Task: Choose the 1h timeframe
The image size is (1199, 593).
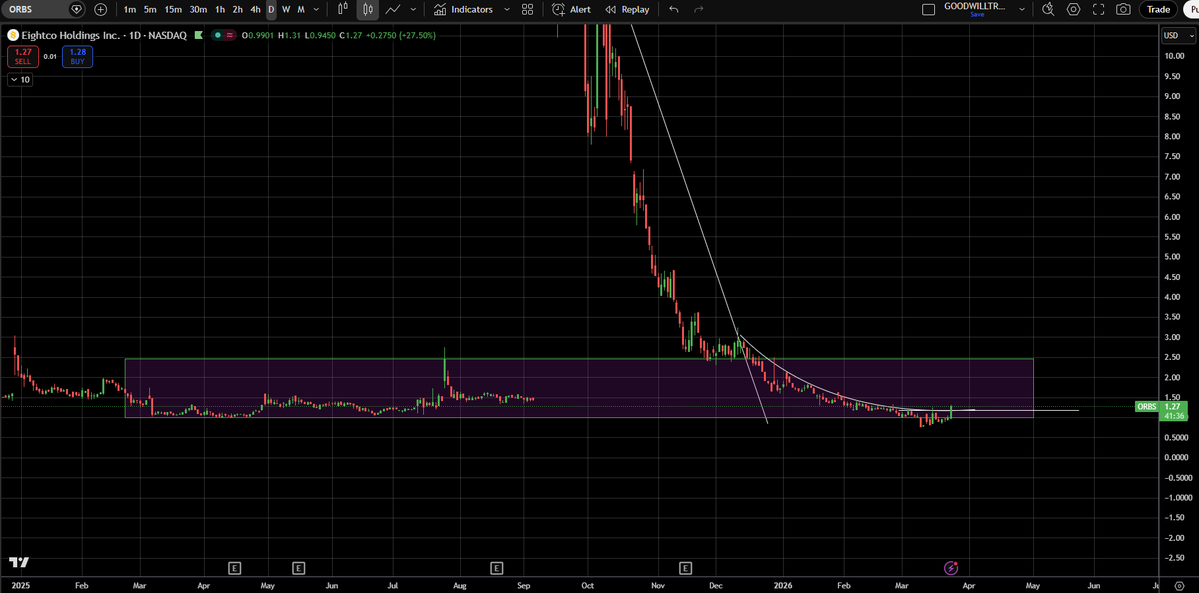Action: point(220,9)
